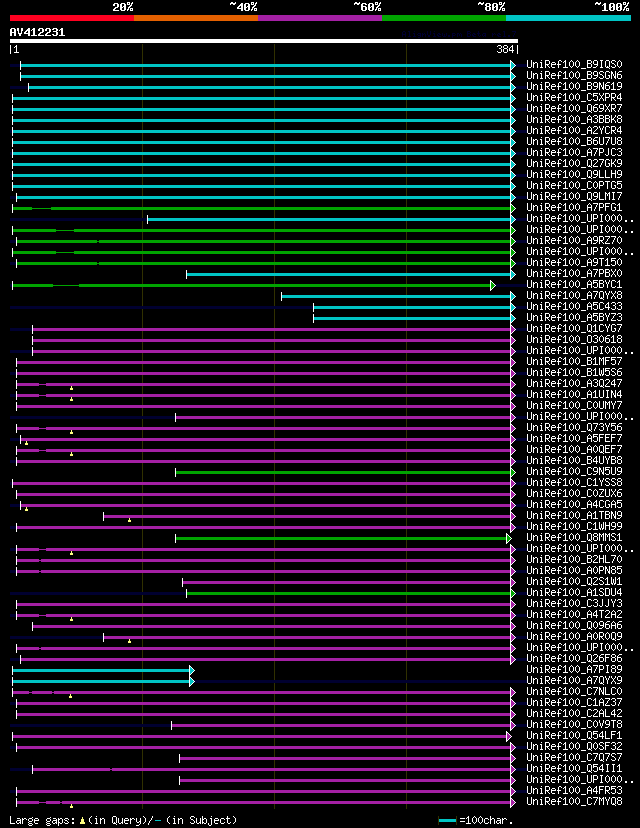The width and height of the screenshot is (640, 828).
Task: Select the UniRef100_C0ZUX6 label
Action: 574,493
